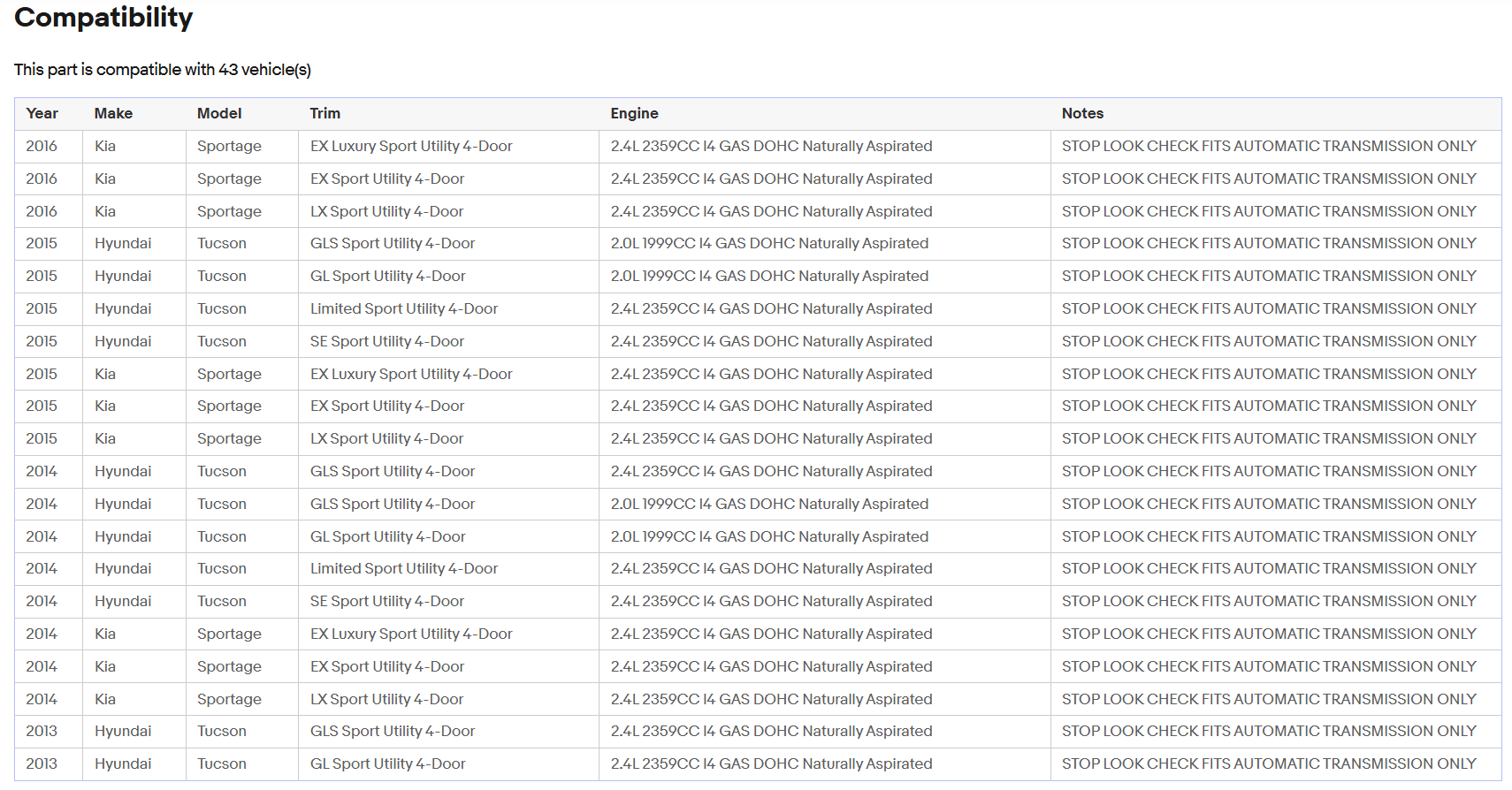Select the 2013 Tucson "GL Sport Utility 4-Door" trim

pos(387,764)
